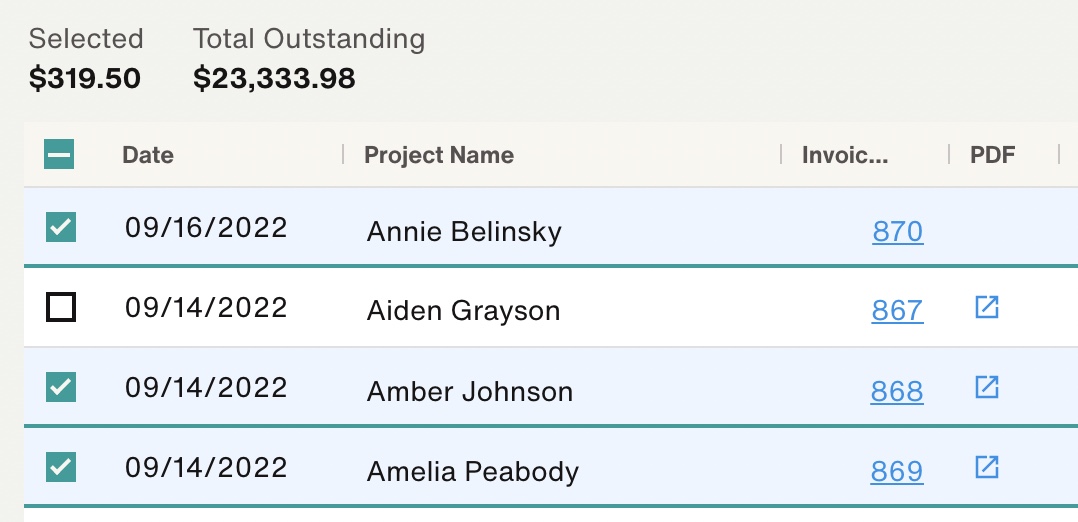The height and width of the screenshot is (522, 1078).
Task: Open PDF for Aiden Grayson invoice
Action: 987,307
